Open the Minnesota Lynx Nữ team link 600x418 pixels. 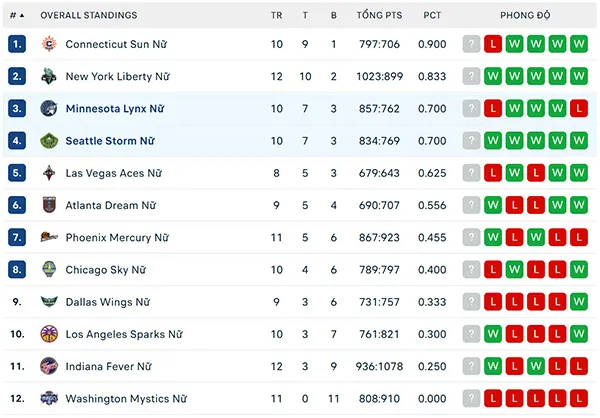(x=115, y=108)
